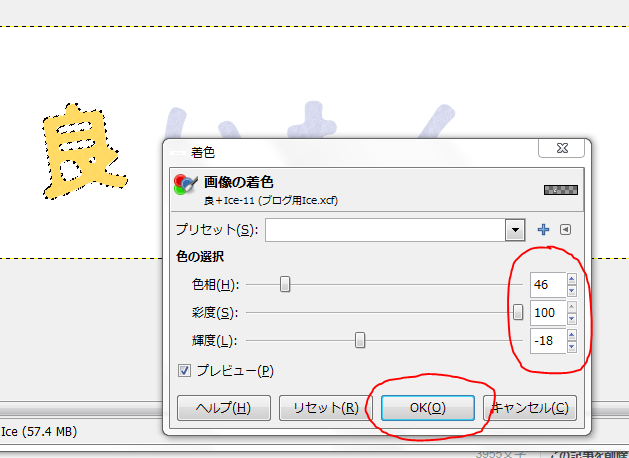Image resolution: width=629 pixels, height=458 pixels.
Task: Click the 画像の着色 heading text
Action: tap(239, 182)
